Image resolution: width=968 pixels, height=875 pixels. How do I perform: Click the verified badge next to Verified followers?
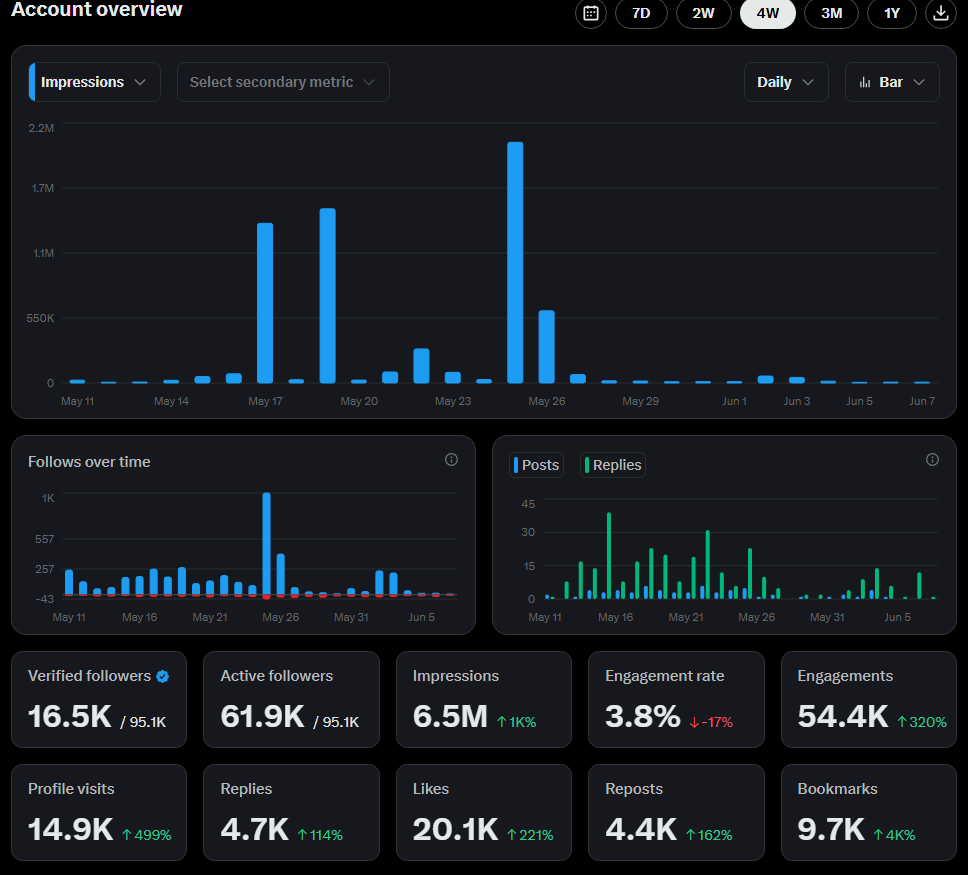pos(163,676)
